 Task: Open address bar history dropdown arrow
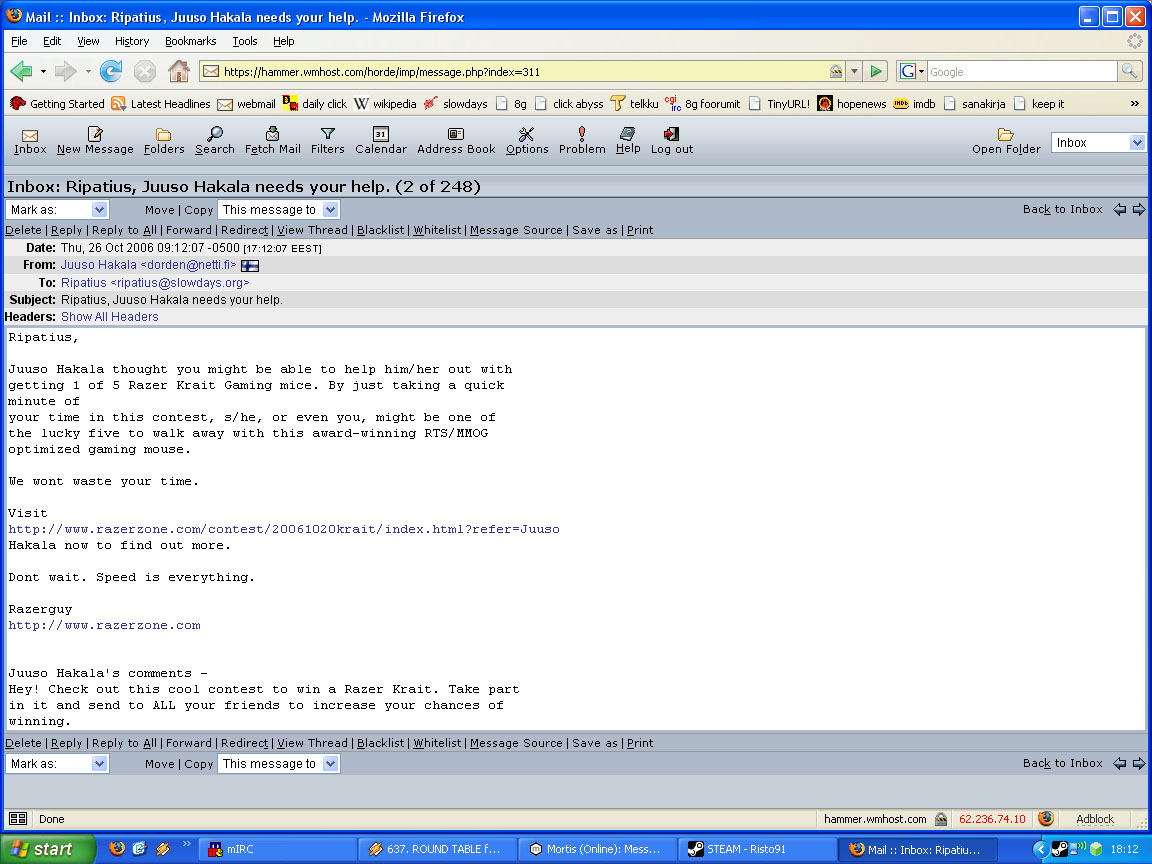tap(854, 71)
